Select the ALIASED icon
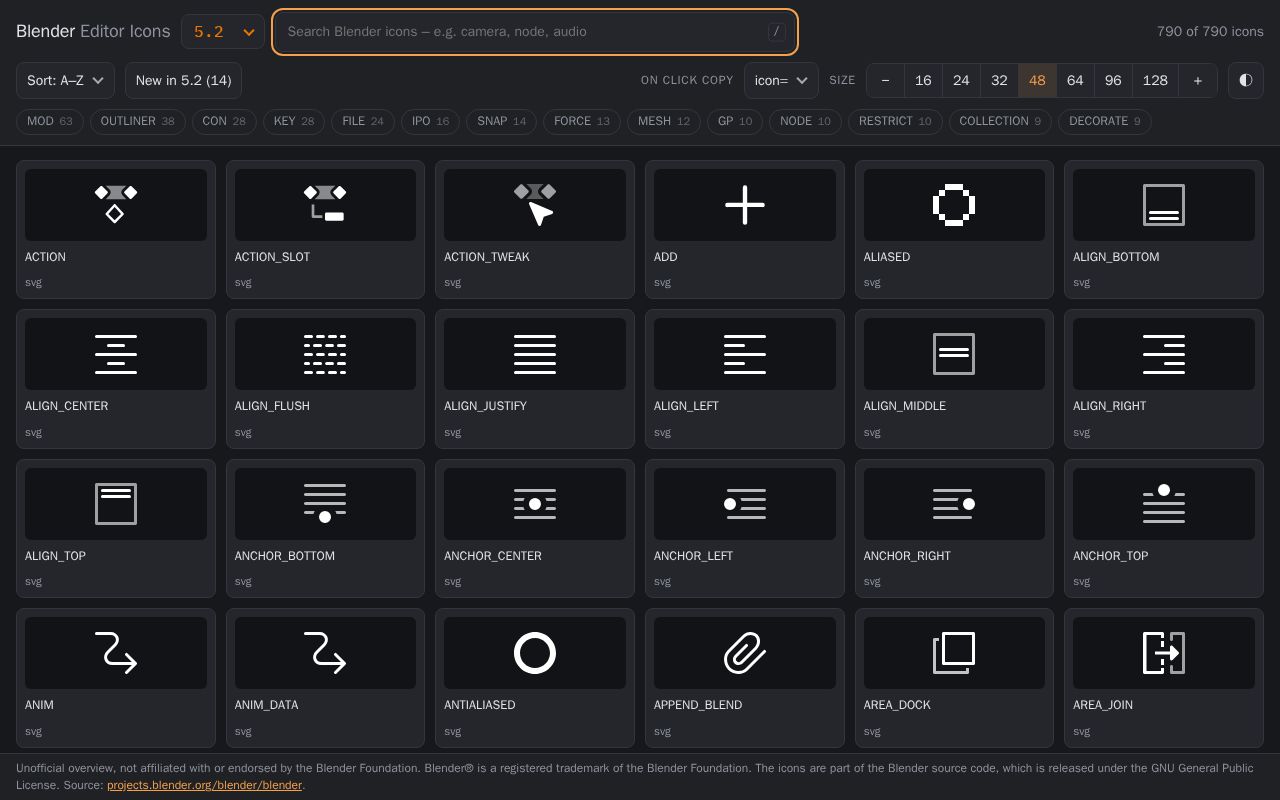This screenshot has height=800, width=1280. (x=954, y=229)
